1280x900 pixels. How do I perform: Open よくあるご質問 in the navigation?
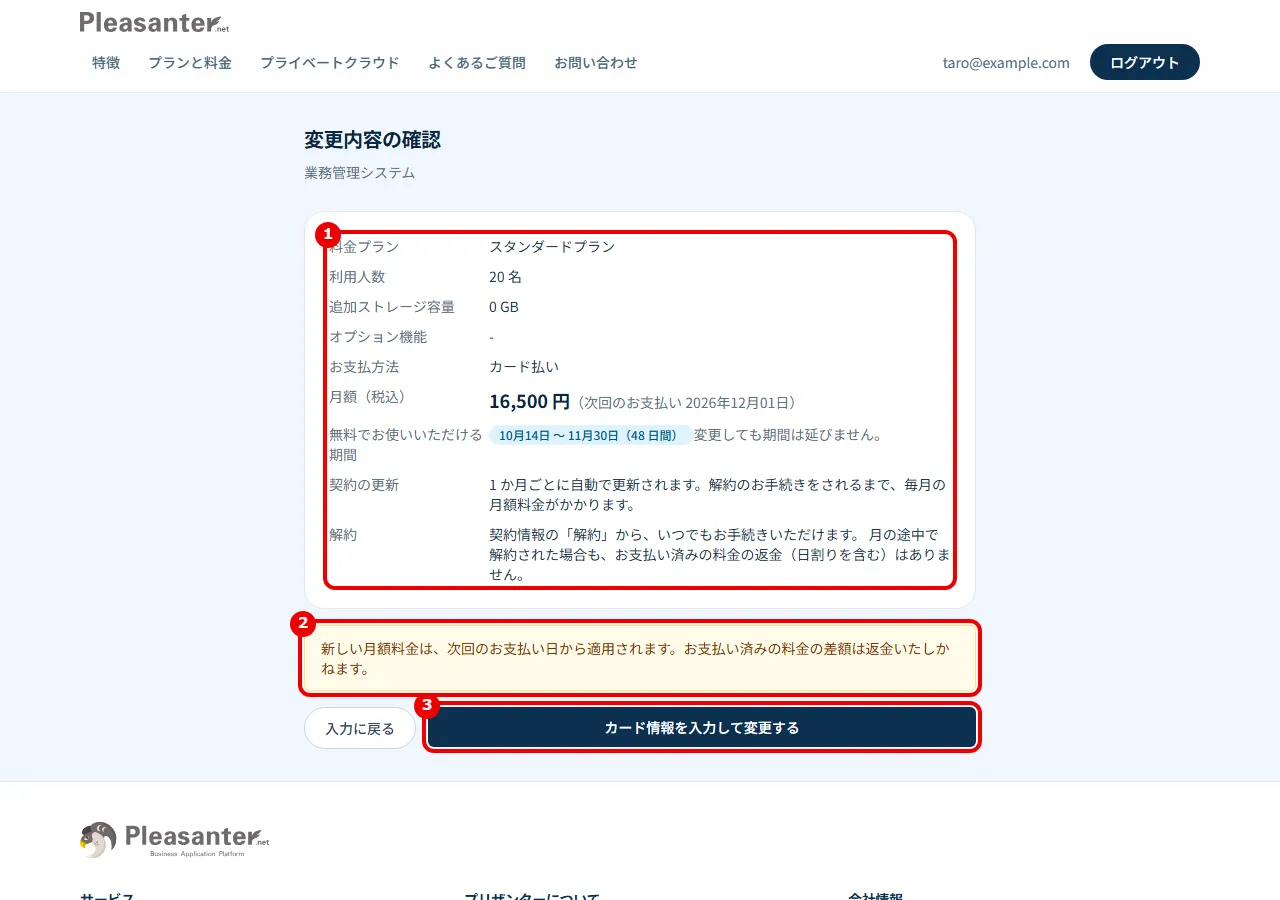coord(477,62)
